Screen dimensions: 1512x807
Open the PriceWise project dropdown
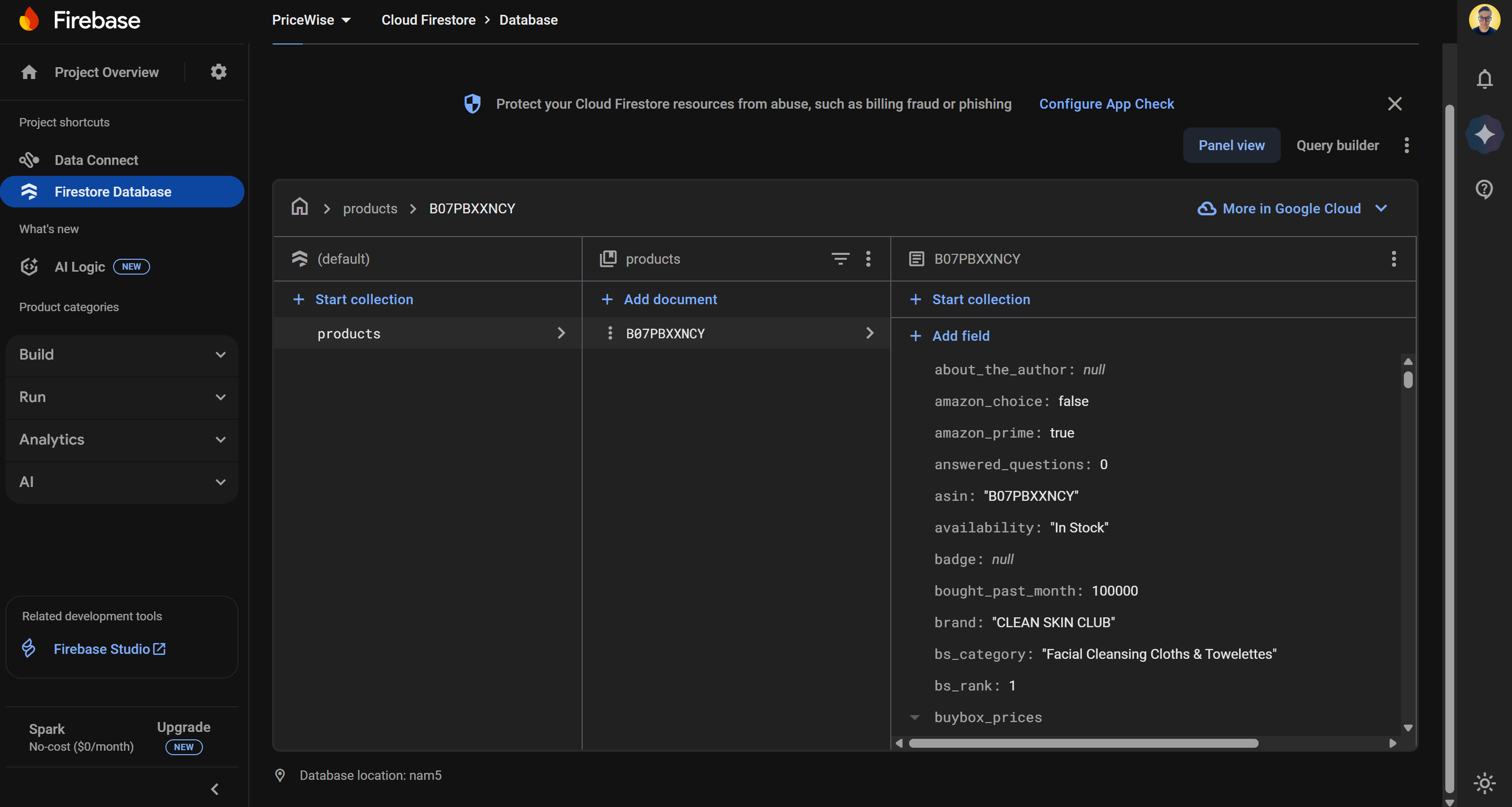coord(311,19)
